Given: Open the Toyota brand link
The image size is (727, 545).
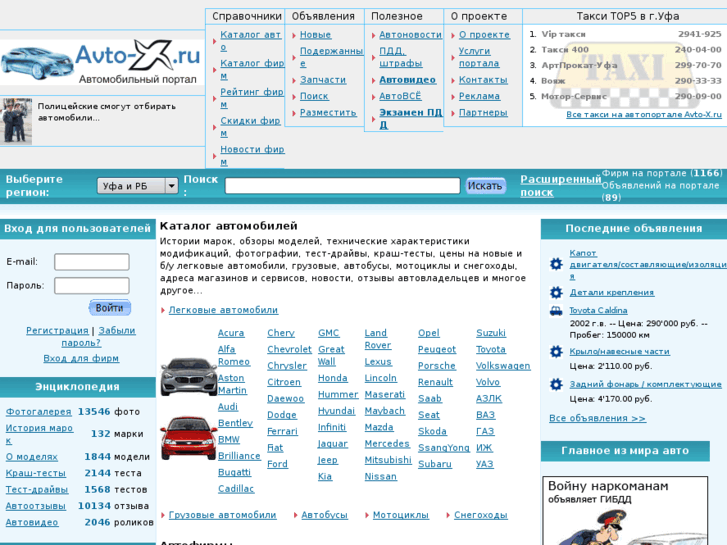Looking at the screenshot, I should tap(491, 350).
